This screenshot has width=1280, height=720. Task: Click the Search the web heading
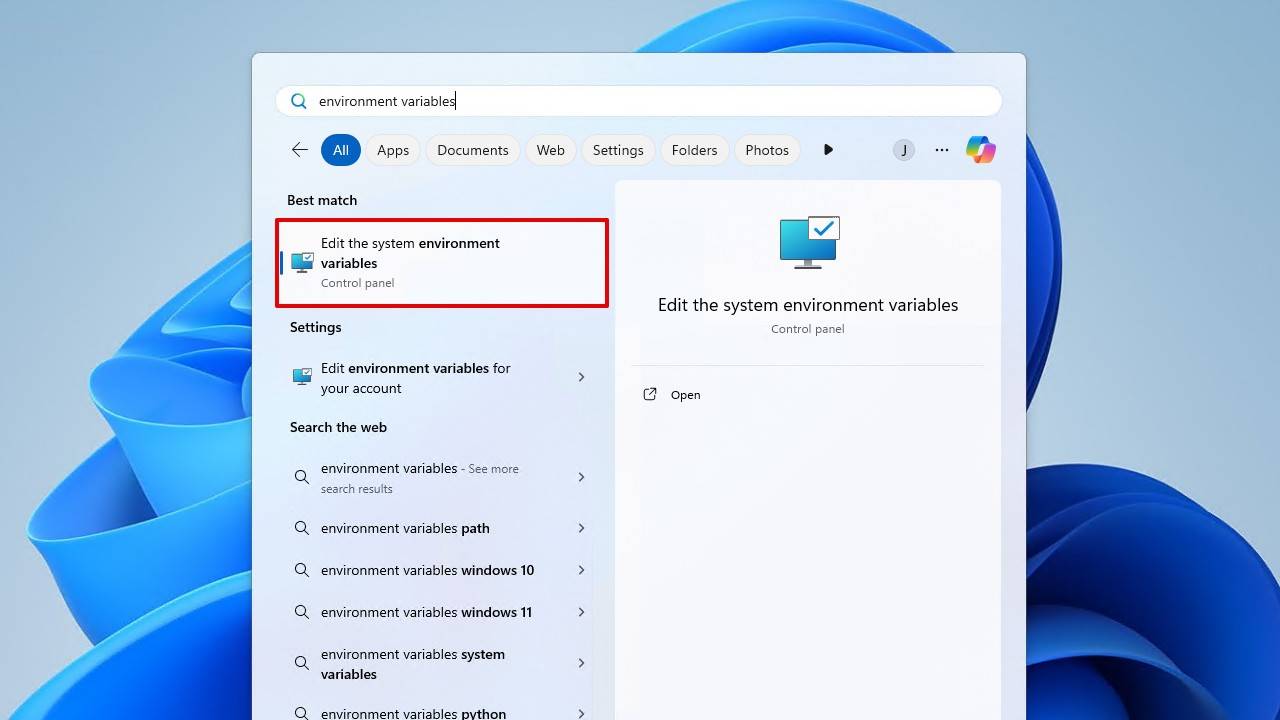[338, 427]
